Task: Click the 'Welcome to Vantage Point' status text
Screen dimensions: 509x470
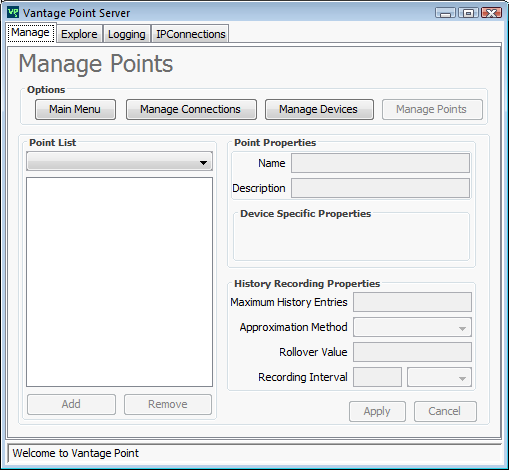Action: tap(76, 453)
